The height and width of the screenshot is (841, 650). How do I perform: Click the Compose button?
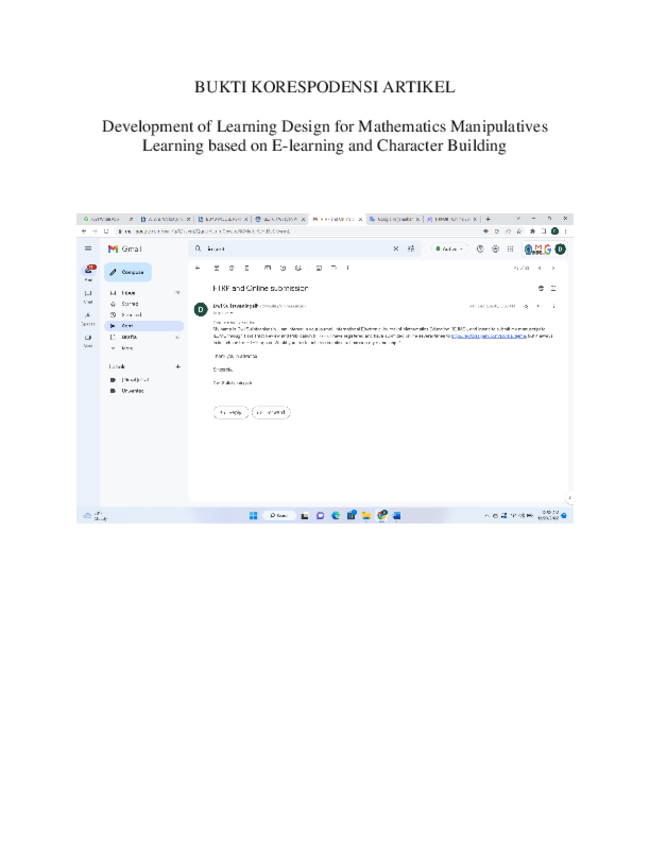click(x=128, y=272)
